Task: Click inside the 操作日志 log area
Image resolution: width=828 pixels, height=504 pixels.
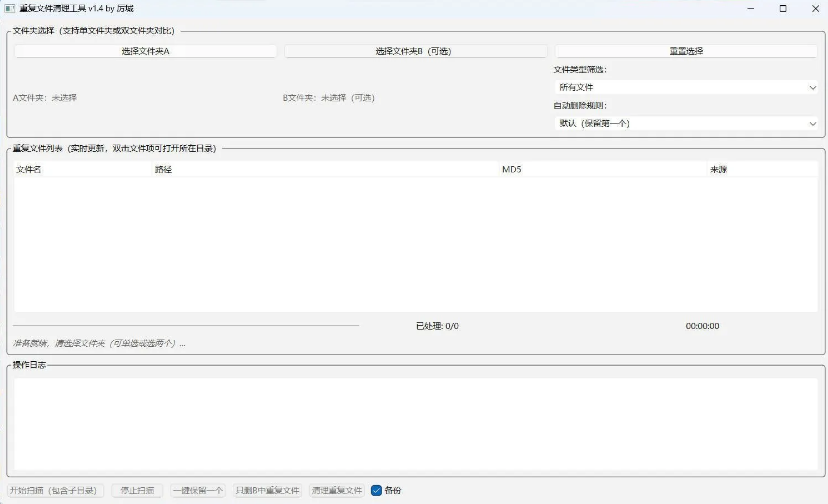Action: 414,423
